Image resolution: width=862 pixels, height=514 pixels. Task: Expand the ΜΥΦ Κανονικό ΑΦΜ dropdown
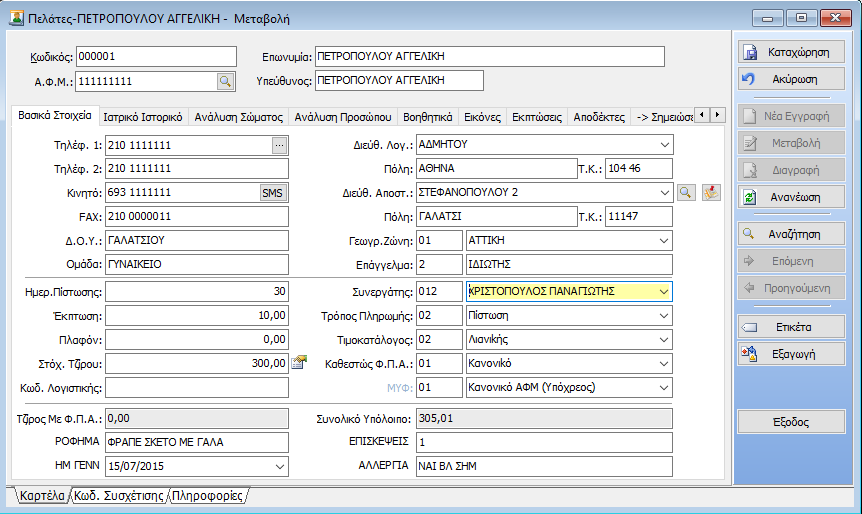point(664,388)
